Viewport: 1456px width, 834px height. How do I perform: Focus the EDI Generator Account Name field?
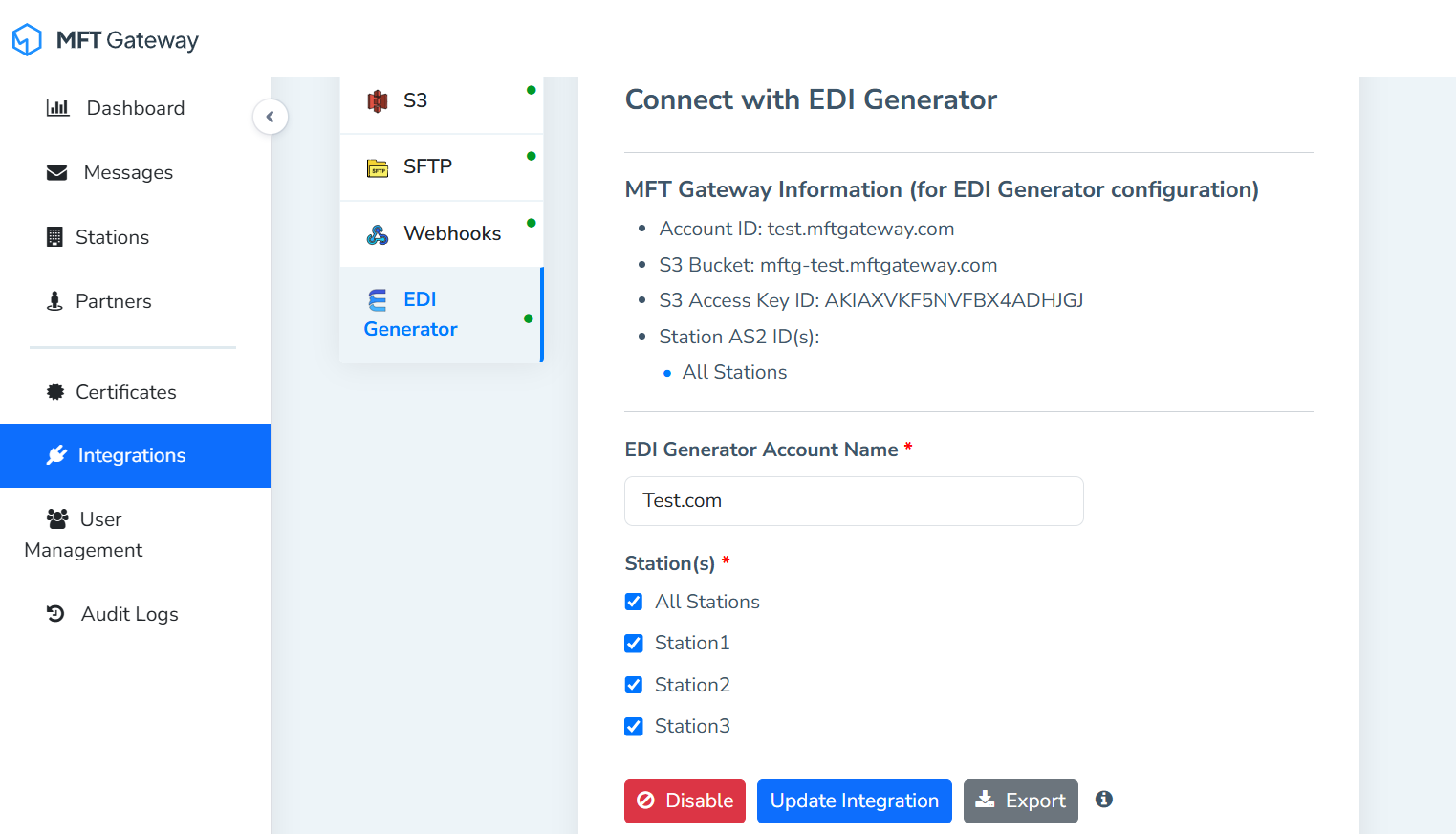coord(854,501)
